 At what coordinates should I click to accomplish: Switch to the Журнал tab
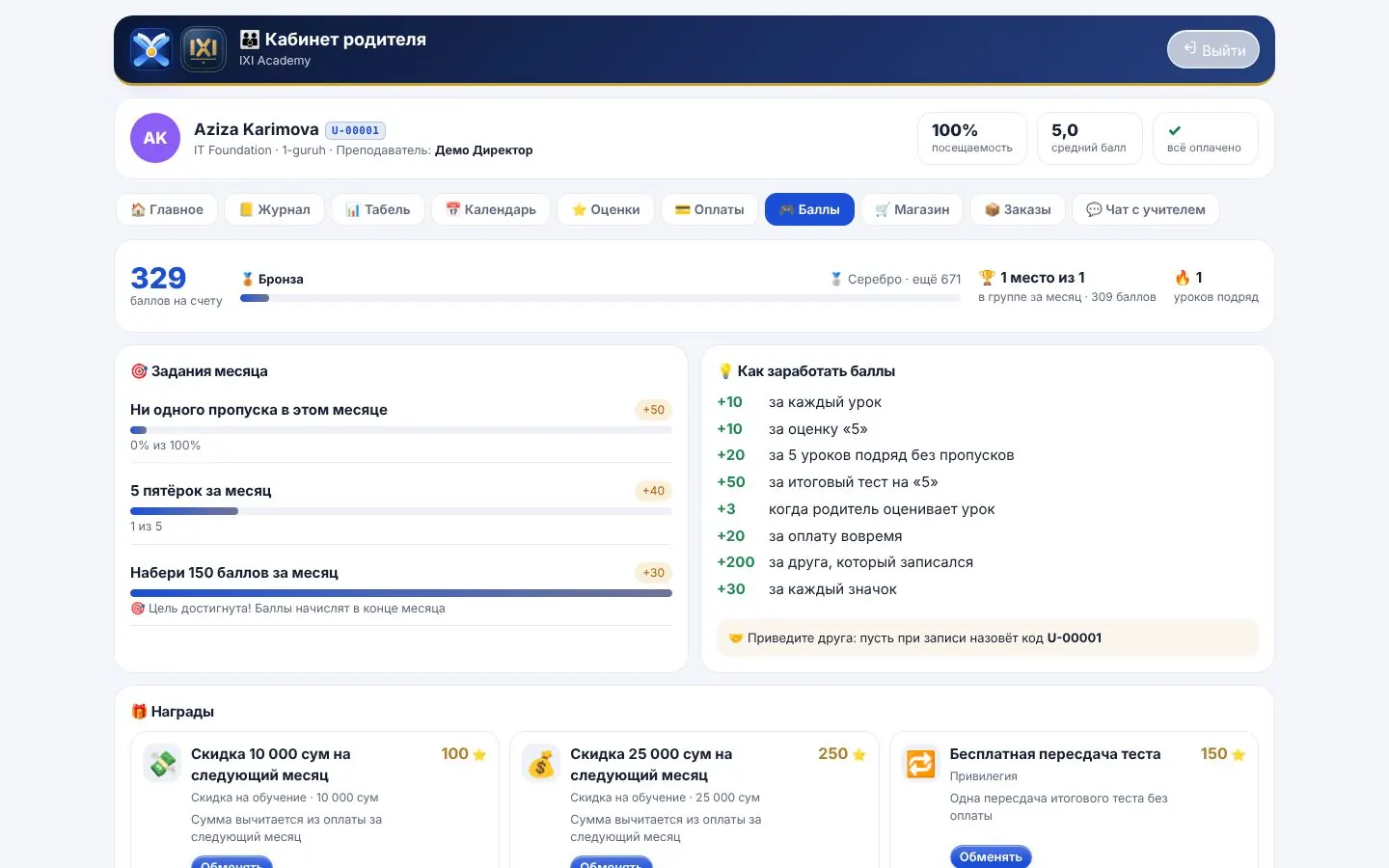(x=274, y=209)
